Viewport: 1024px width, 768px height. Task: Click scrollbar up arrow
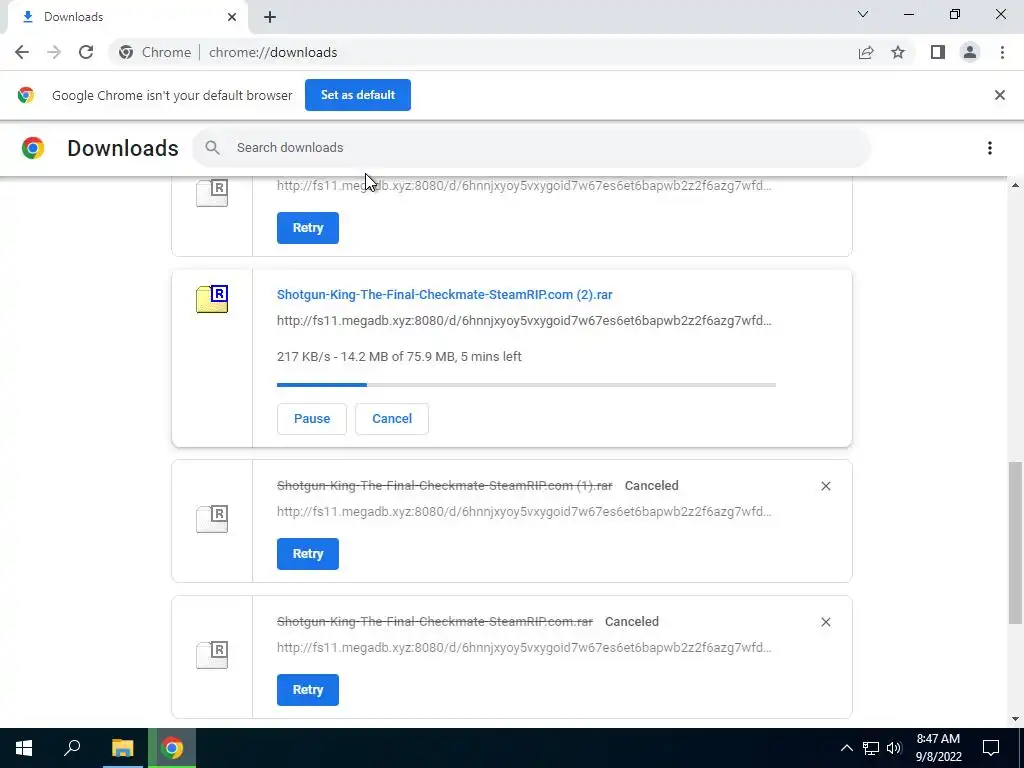1015,186
